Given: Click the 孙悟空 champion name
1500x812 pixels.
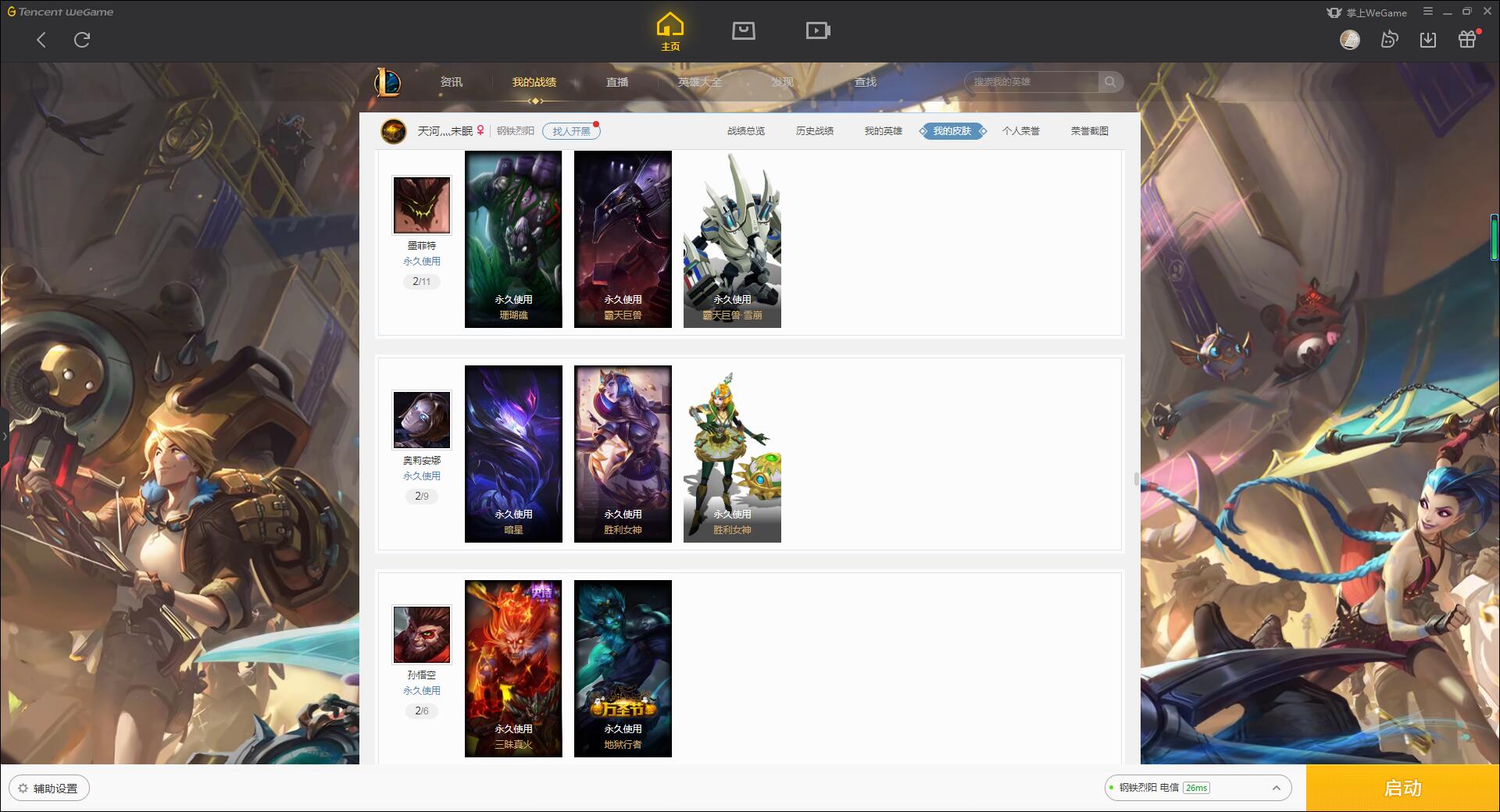Looking at the screenshot, I should click(422, 675).
